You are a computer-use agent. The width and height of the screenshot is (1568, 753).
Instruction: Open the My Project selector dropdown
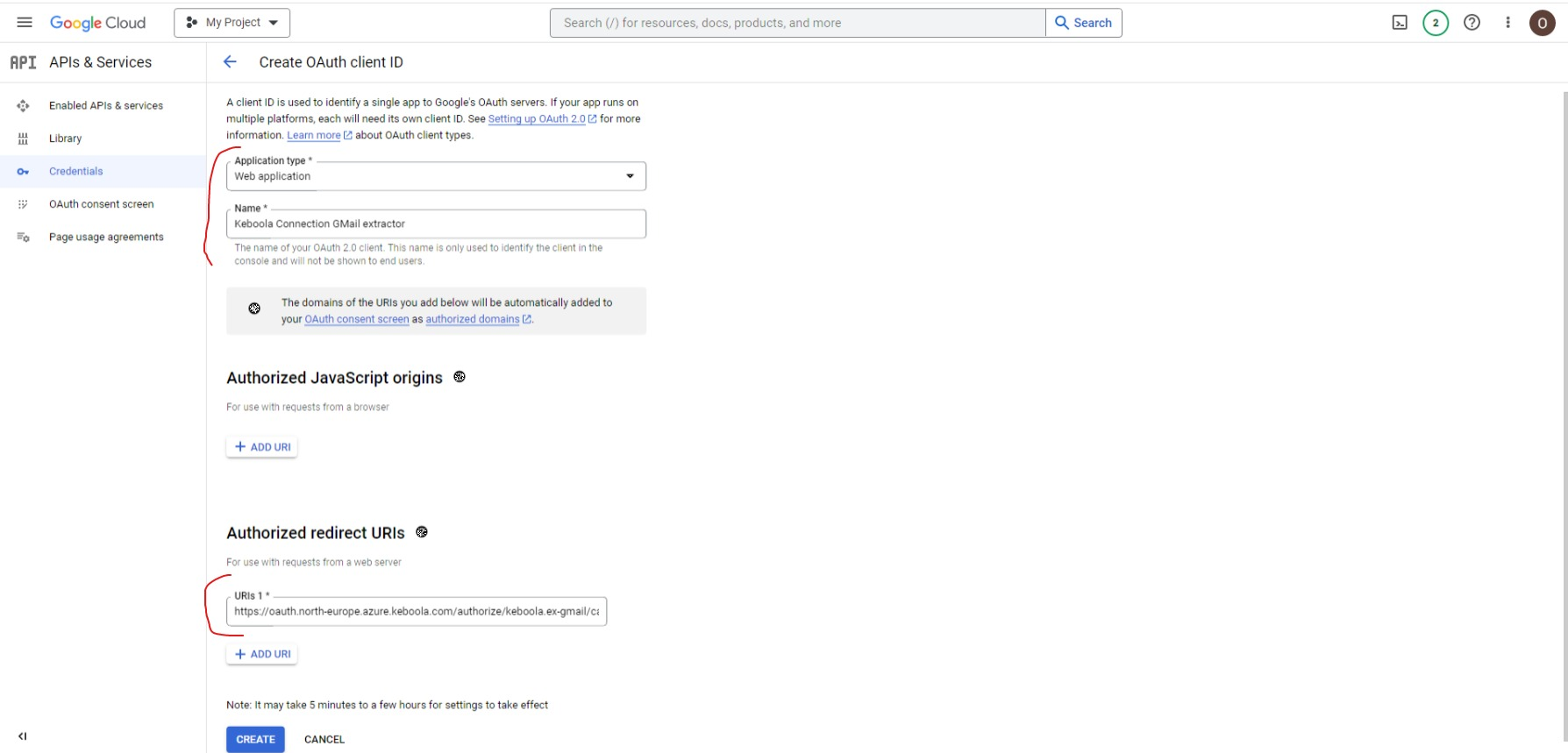[x=232, y=23]
